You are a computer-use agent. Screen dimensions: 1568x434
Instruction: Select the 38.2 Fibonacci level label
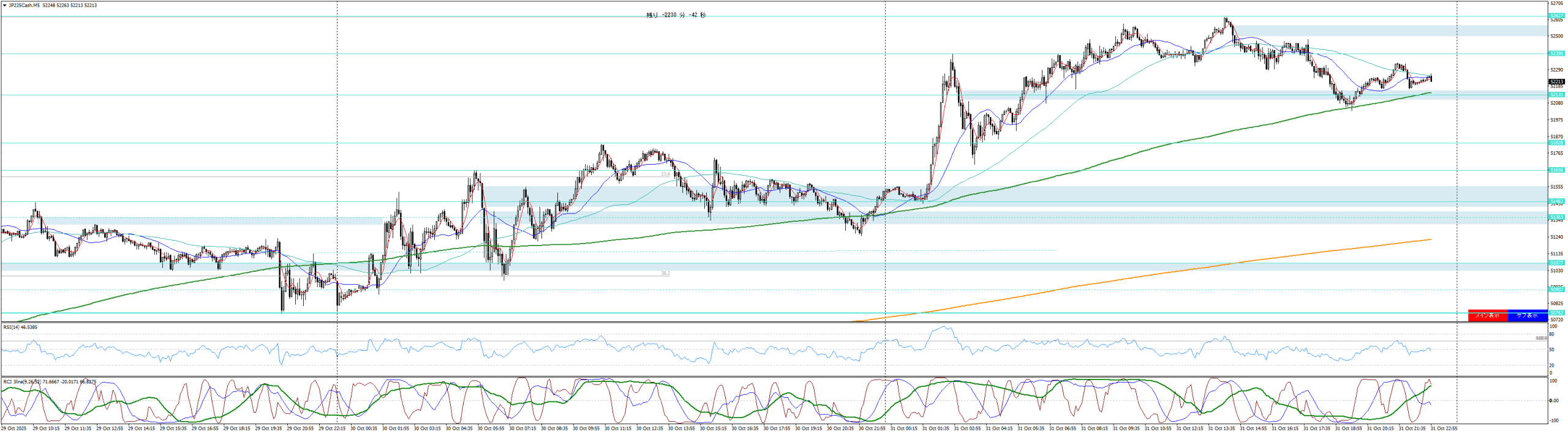click(x=665, y=274)
